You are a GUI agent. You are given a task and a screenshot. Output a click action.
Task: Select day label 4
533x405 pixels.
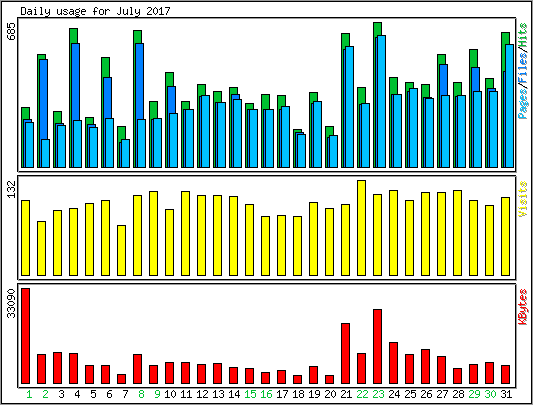[x=77, y=394]
